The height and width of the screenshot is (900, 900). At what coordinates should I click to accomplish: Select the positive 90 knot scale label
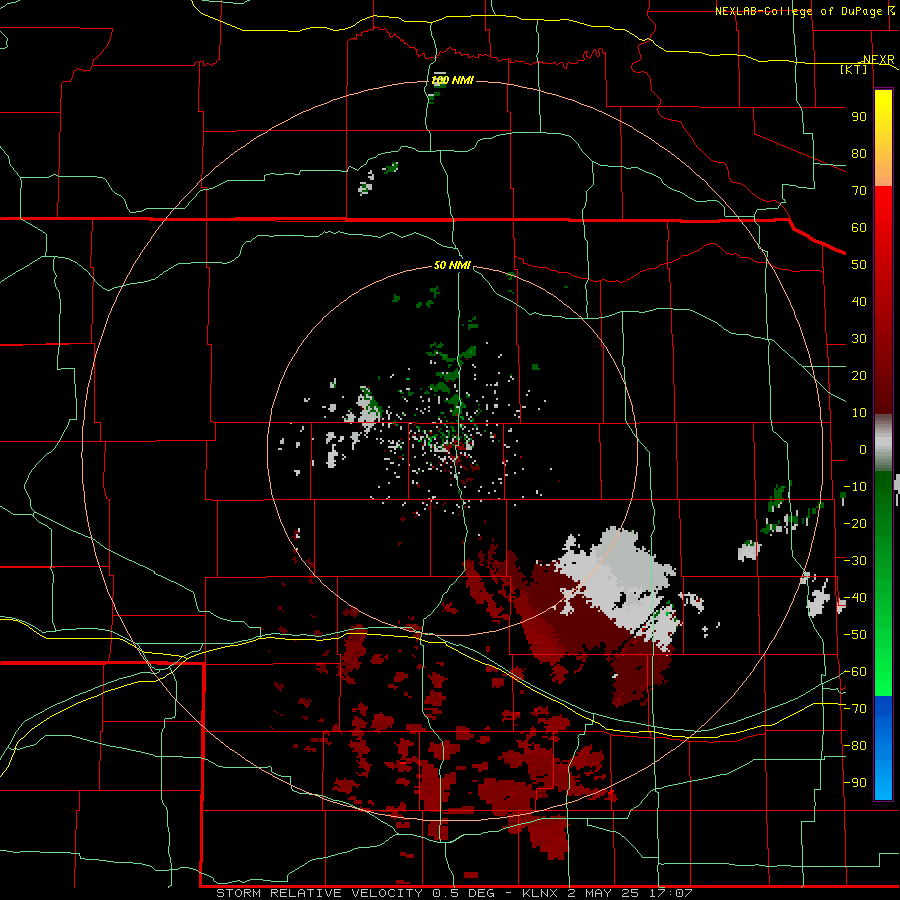859,117
